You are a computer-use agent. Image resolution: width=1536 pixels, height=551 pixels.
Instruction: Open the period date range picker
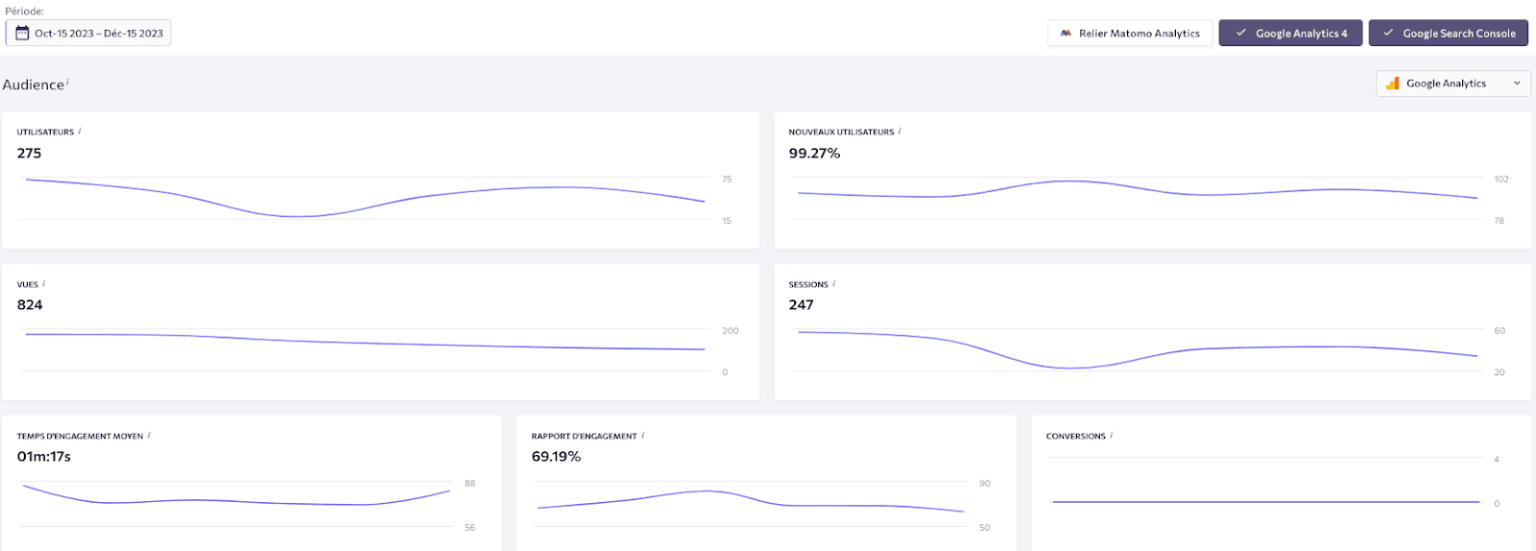pos(88,33)
